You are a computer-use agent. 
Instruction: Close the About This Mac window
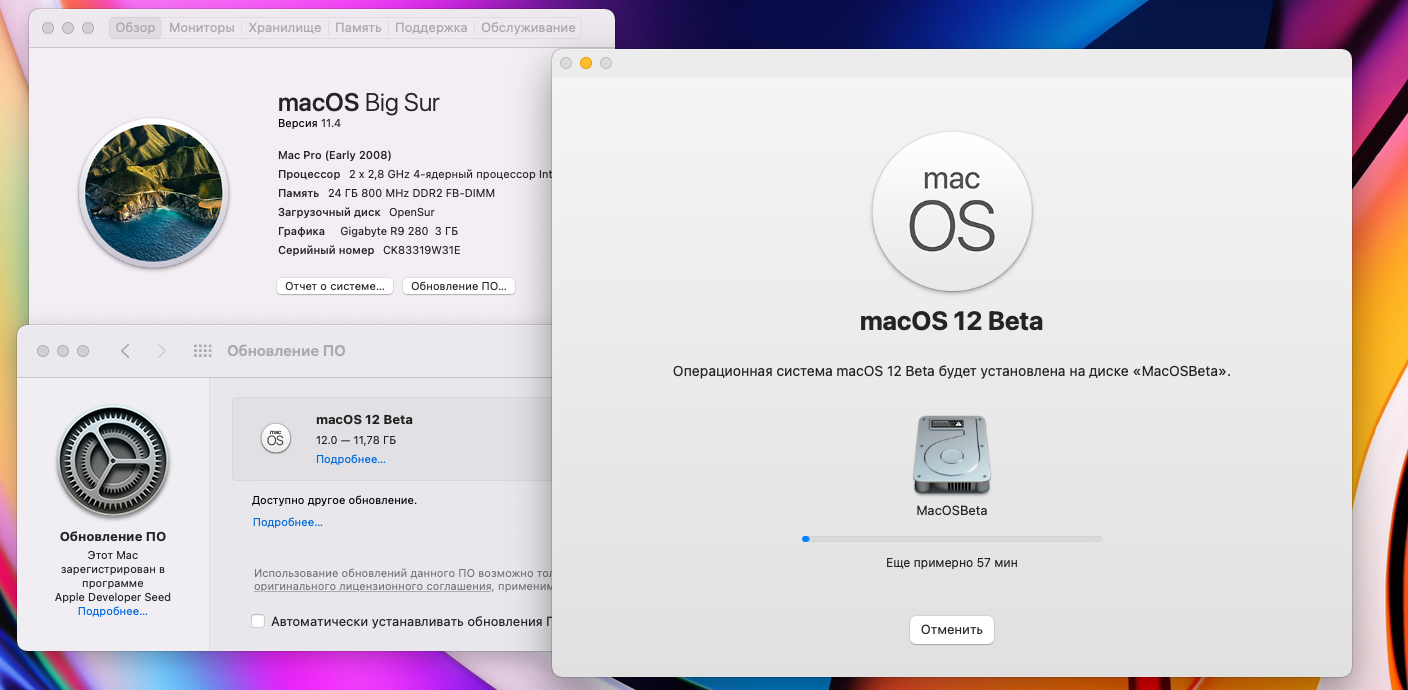48,28
